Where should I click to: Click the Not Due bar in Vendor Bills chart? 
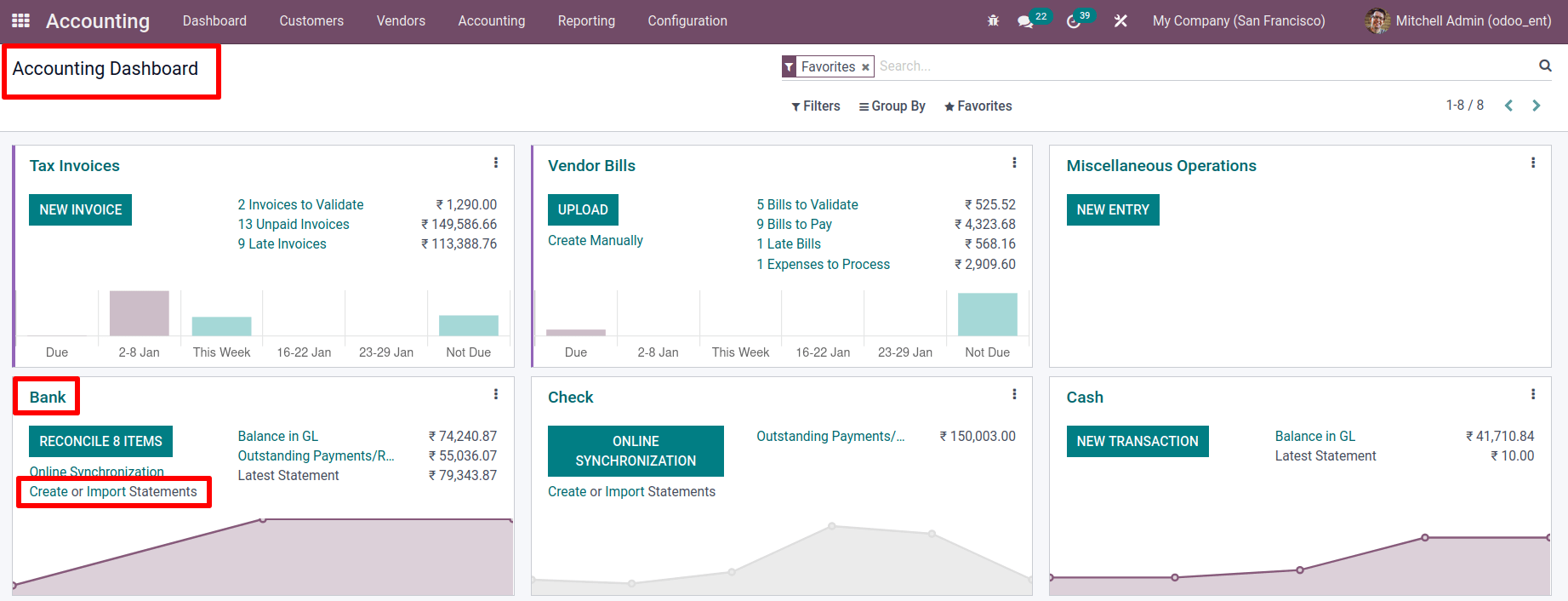coord(987,314)
